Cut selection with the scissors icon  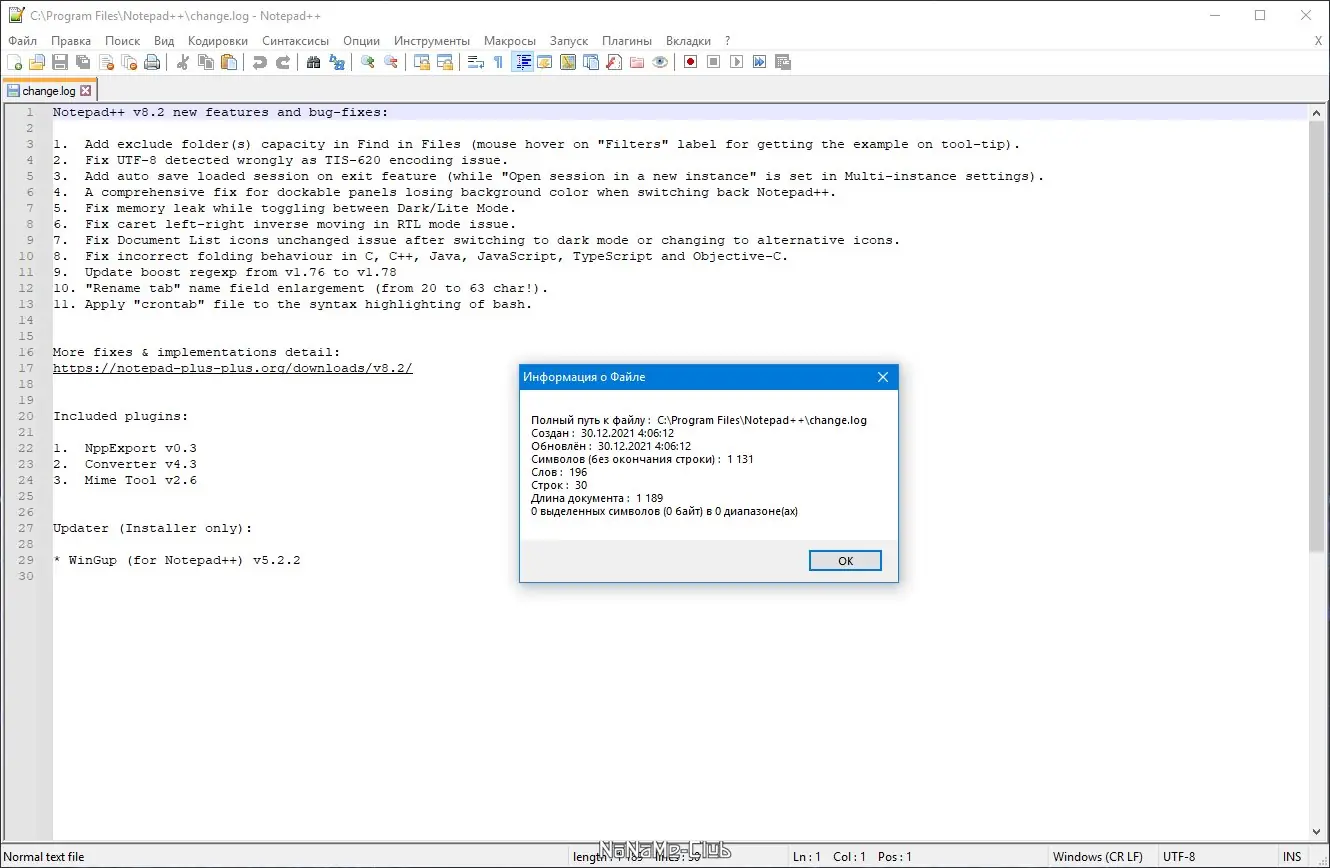point(183,62)
